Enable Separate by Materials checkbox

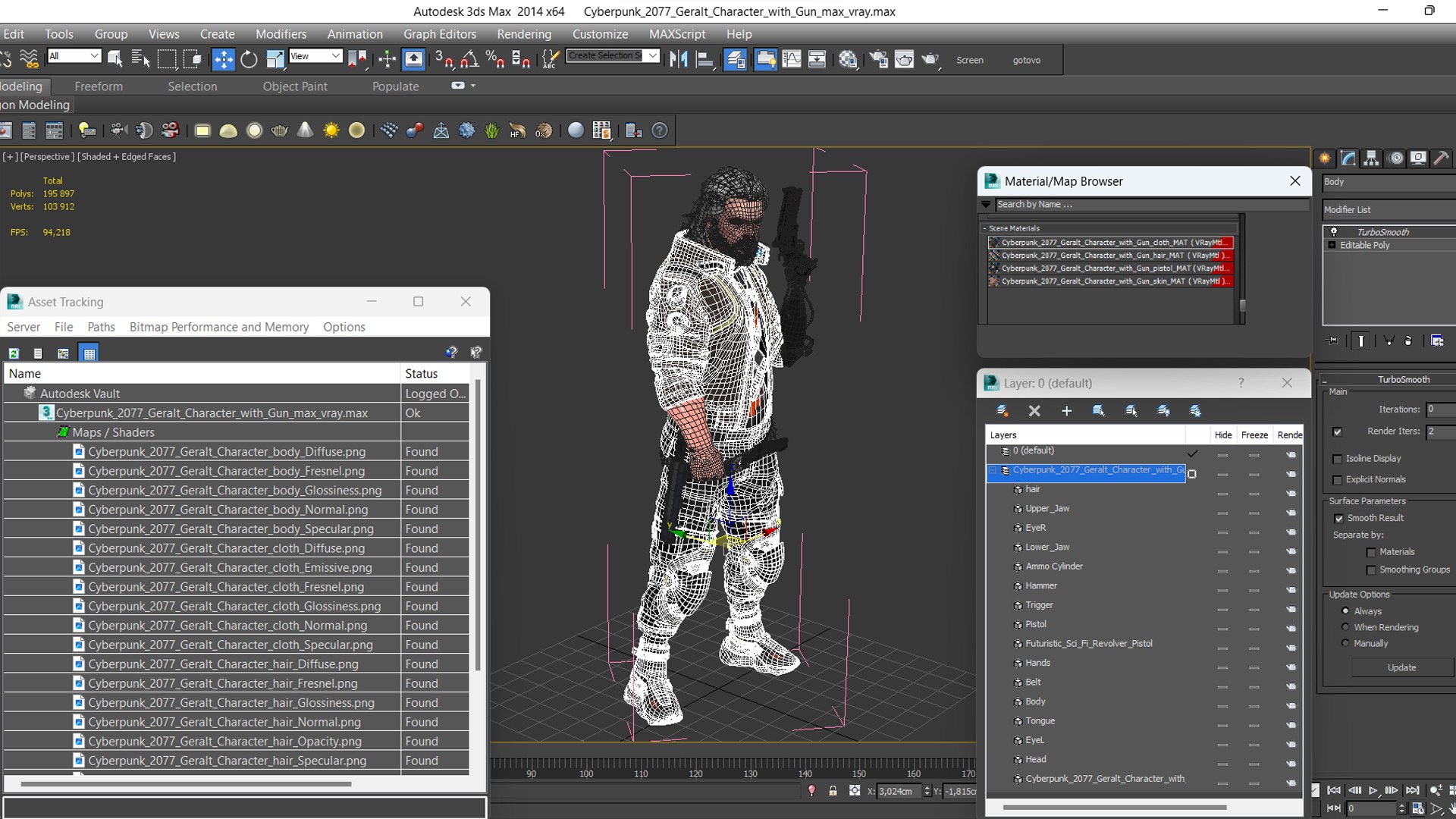pyautogui.click(x=1371, y=552)
